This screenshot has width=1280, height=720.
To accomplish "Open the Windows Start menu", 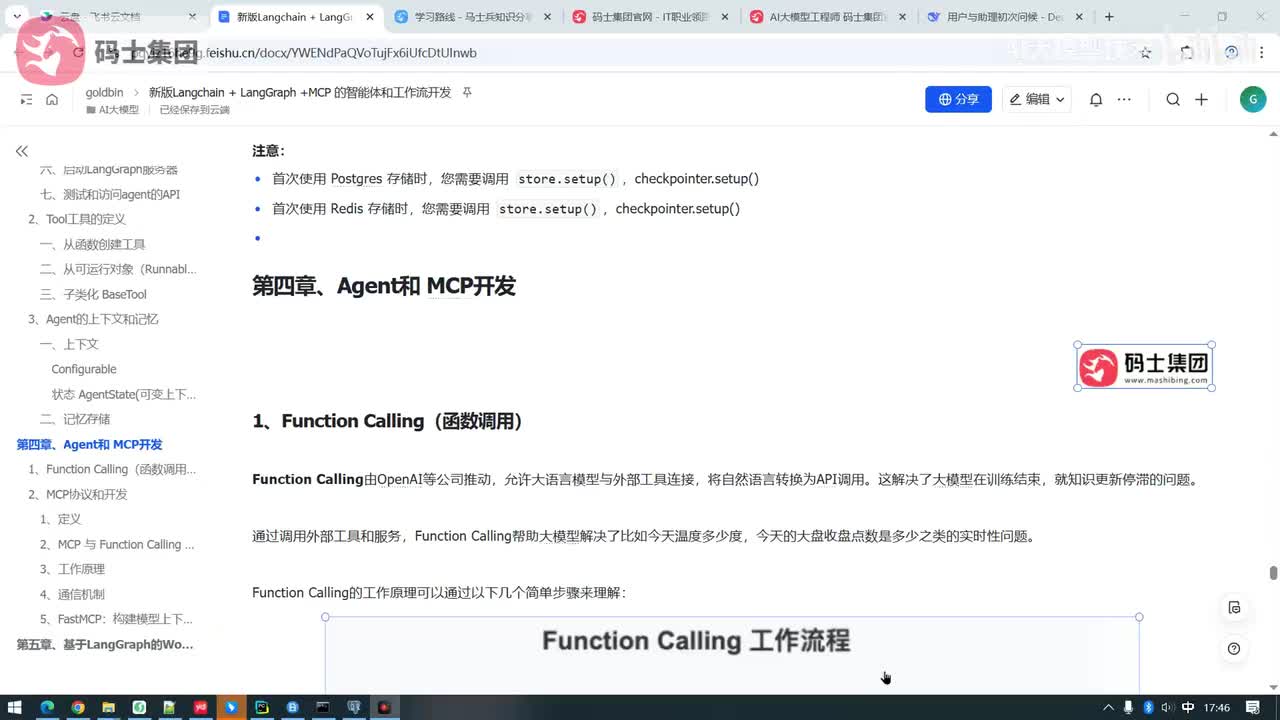I will click(17, 707).
